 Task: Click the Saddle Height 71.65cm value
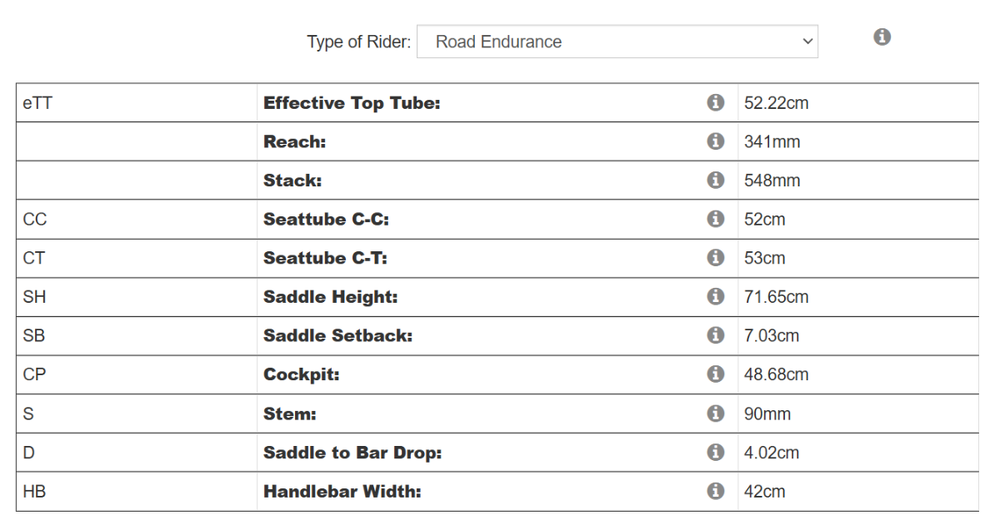tap(776, 297)
